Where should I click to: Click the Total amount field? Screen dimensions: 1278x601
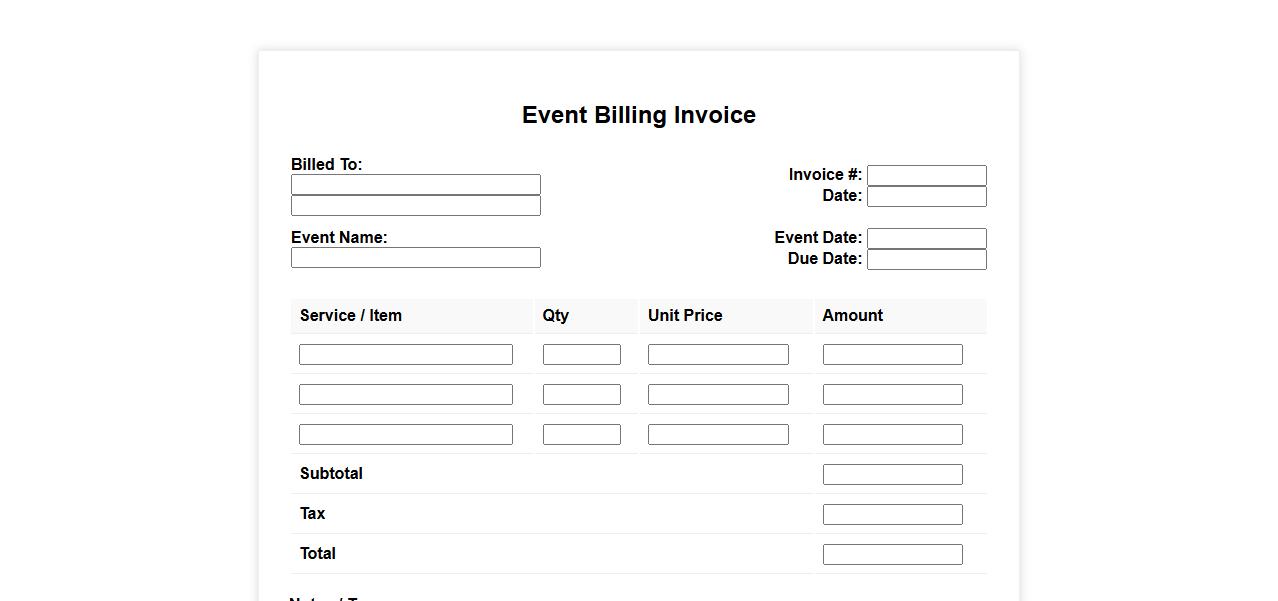[x=892, y=555]
